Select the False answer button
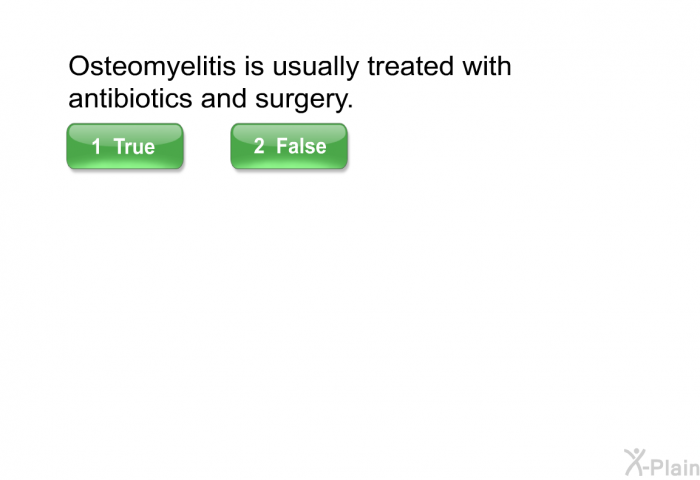The width and height of the screenshot is (700, 480). pos(289,146)
